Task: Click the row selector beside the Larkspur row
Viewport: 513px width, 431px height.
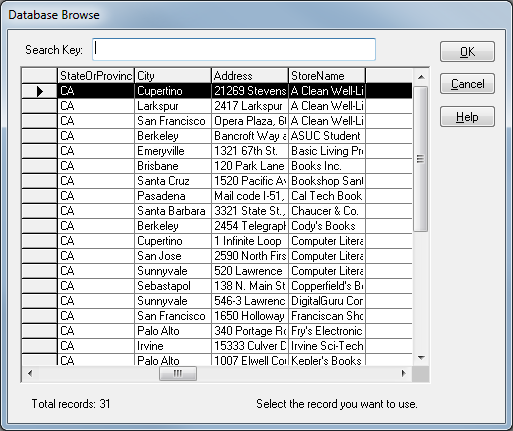Action: (39, 106)
